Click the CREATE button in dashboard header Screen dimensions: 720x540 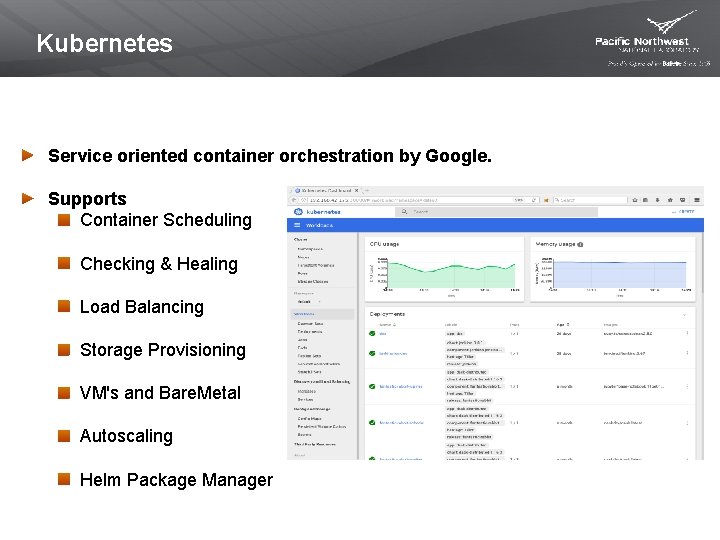tap(684, 212)
